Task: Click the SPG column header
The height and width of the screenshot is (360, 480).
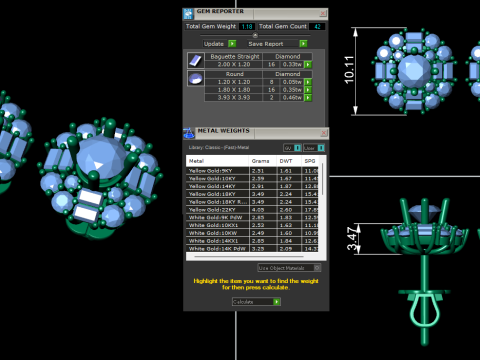Action: pyautogui.click(x=310, y=161)
